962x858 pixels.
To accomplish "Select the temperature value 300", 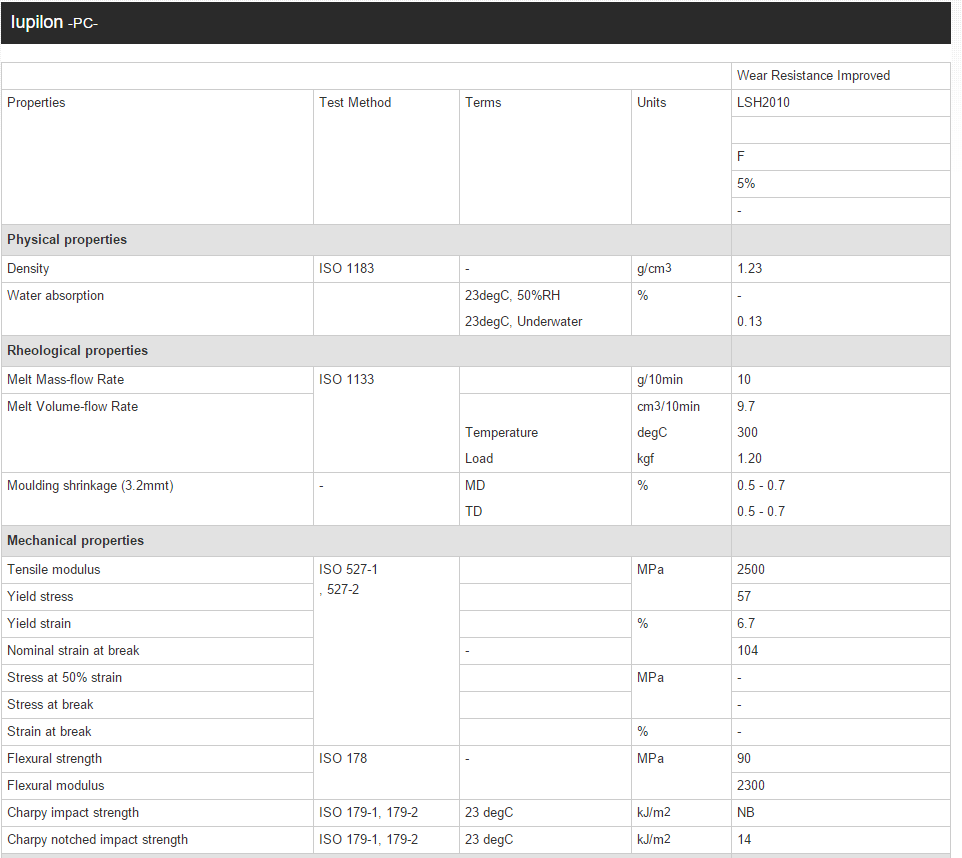I will click(747, 433).
